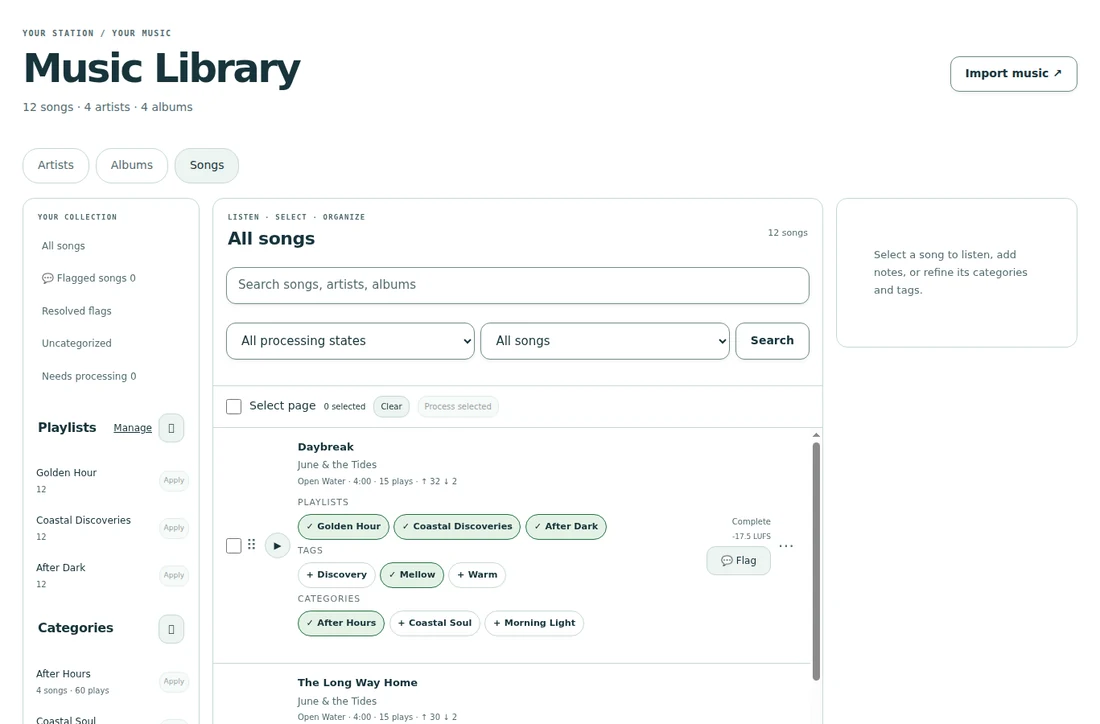Toggle After Dark playlist chip on Daybreak

565,526
